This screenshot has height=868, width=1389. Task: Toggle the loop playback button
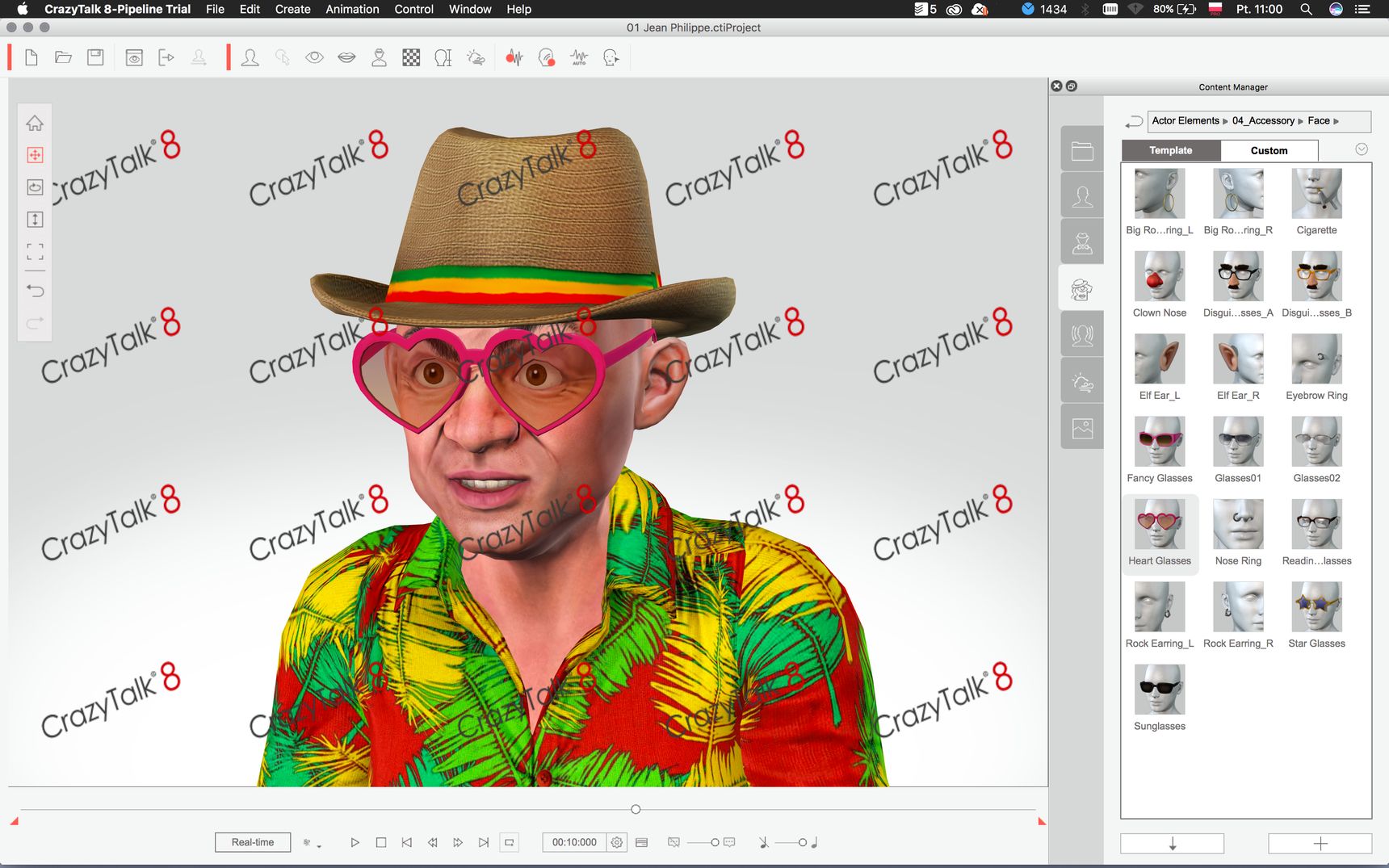(509, 842)
